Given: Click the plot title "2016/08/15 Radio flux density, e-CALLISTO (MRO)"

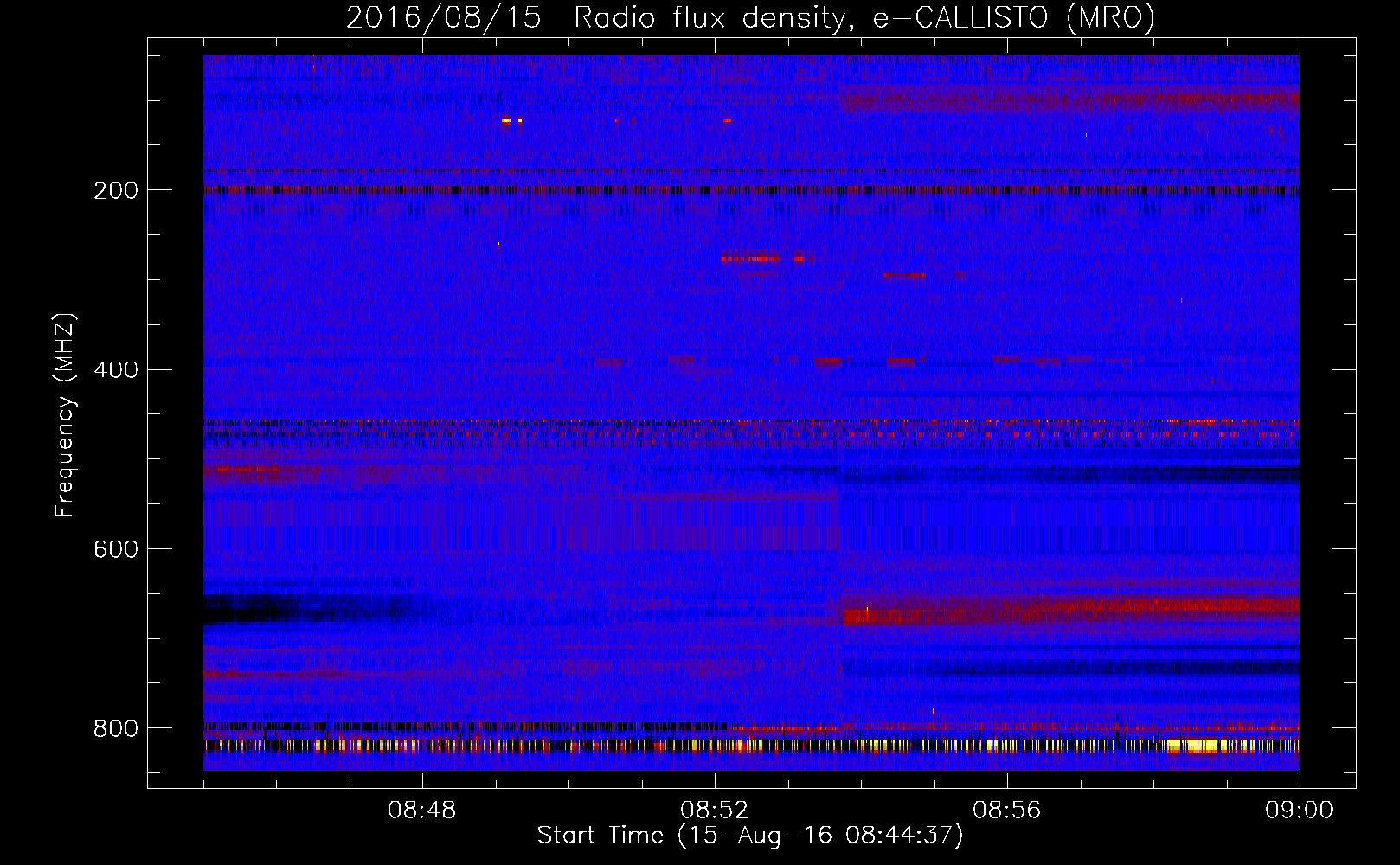Looking at the screenshot, I should [750, 17].
